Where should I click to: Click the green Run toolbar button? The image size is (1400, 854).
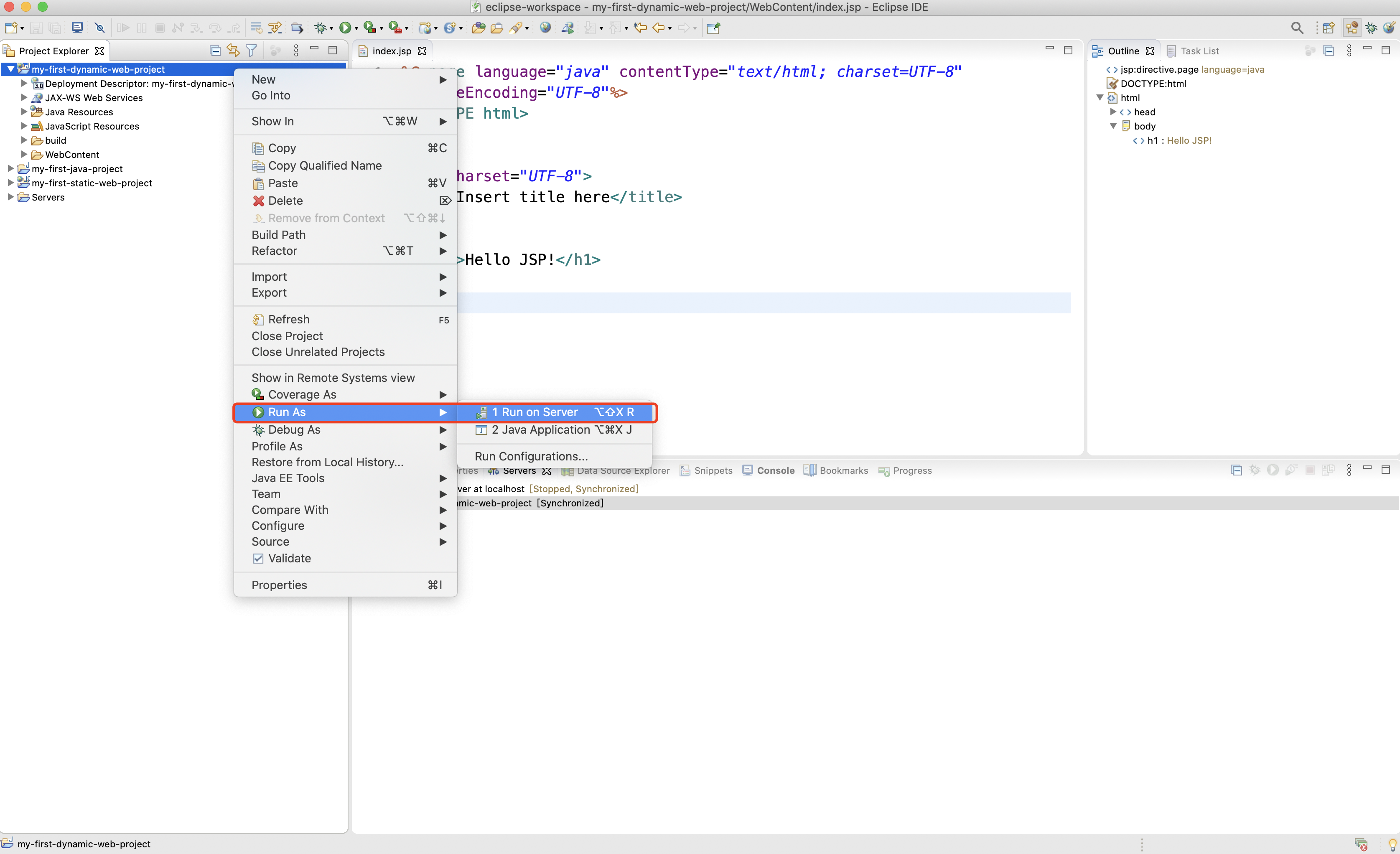[345, 27]
